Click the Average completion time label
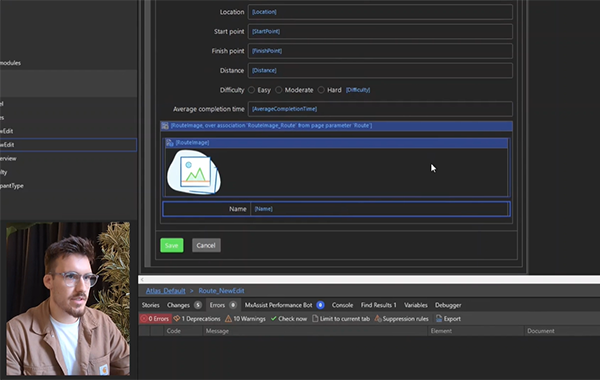 (x=209, y=109)
